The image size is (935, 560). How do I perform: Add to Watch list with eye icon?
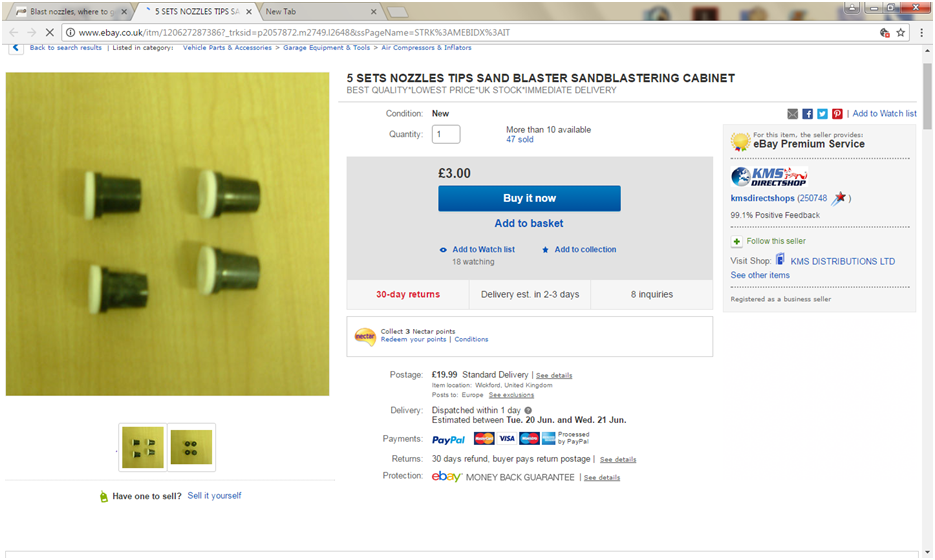(477, 249)
